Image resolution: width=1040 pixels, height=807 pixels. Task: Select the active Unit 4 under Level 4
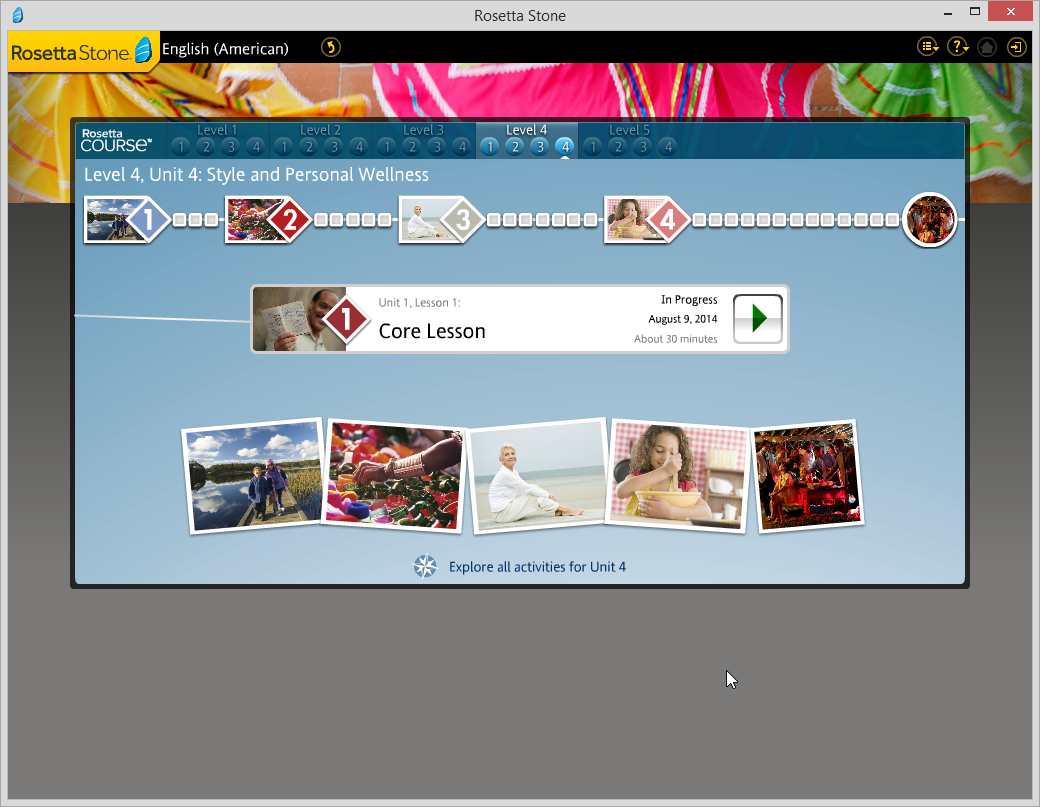click(565, 147)
